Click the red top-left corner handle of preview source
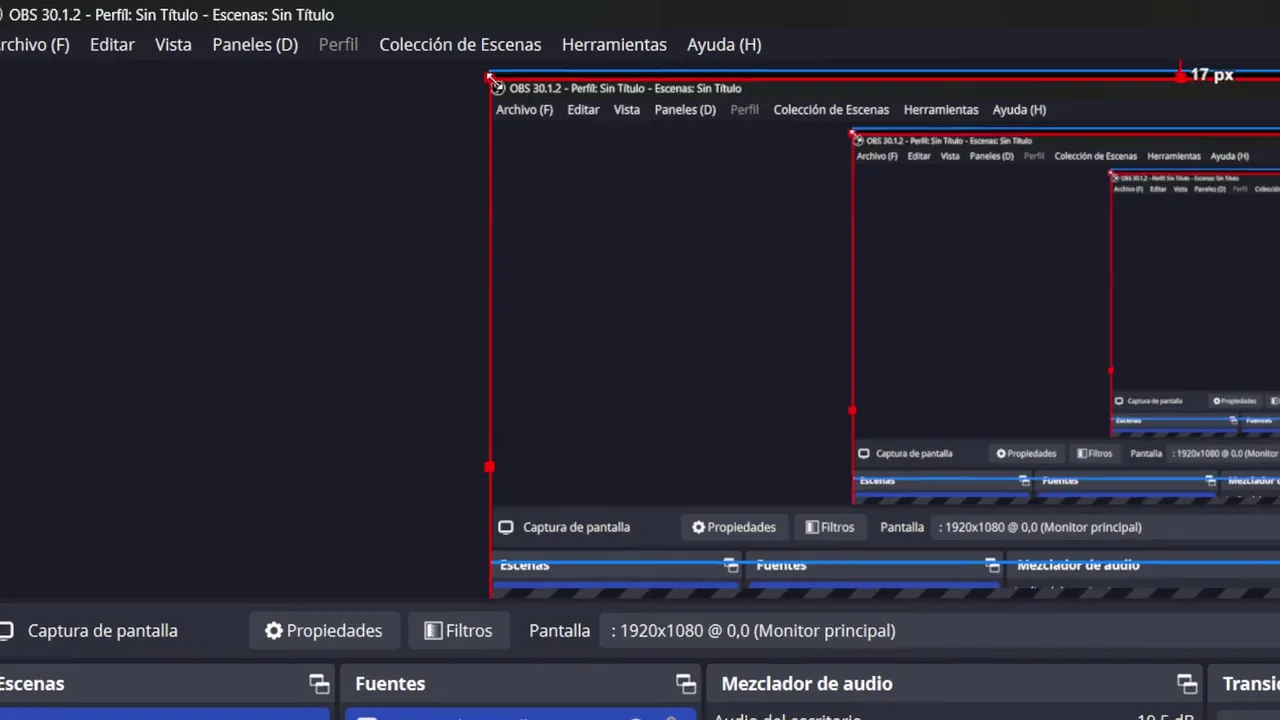Image resolution: width=1280 pixels, height=720 pixels. point(490,75)
